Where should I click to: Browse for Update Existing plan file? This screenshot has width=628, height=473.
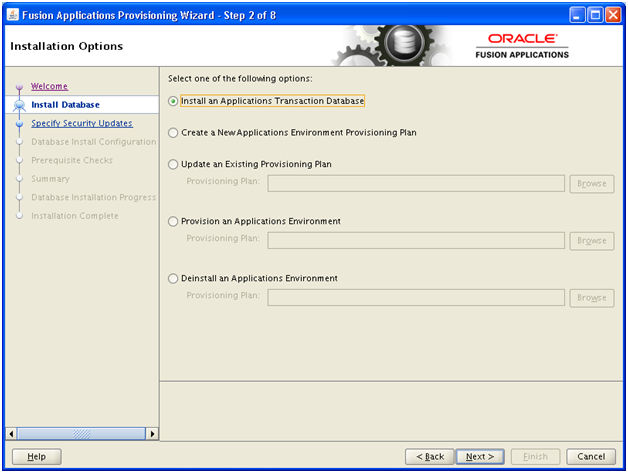coord(592,184)
